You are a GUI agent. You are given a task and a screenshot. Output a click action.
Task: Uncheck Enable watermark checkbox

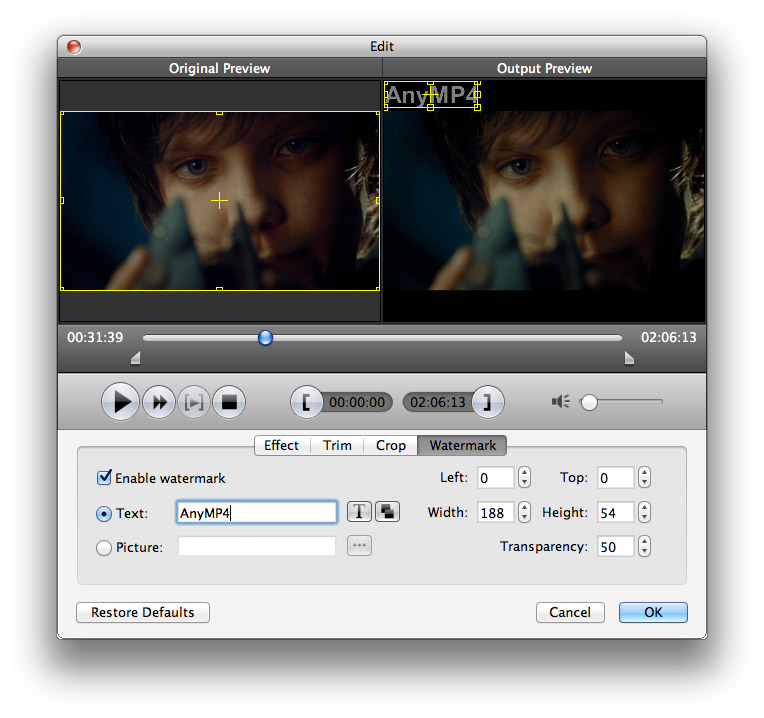click(x=104, y=478)
